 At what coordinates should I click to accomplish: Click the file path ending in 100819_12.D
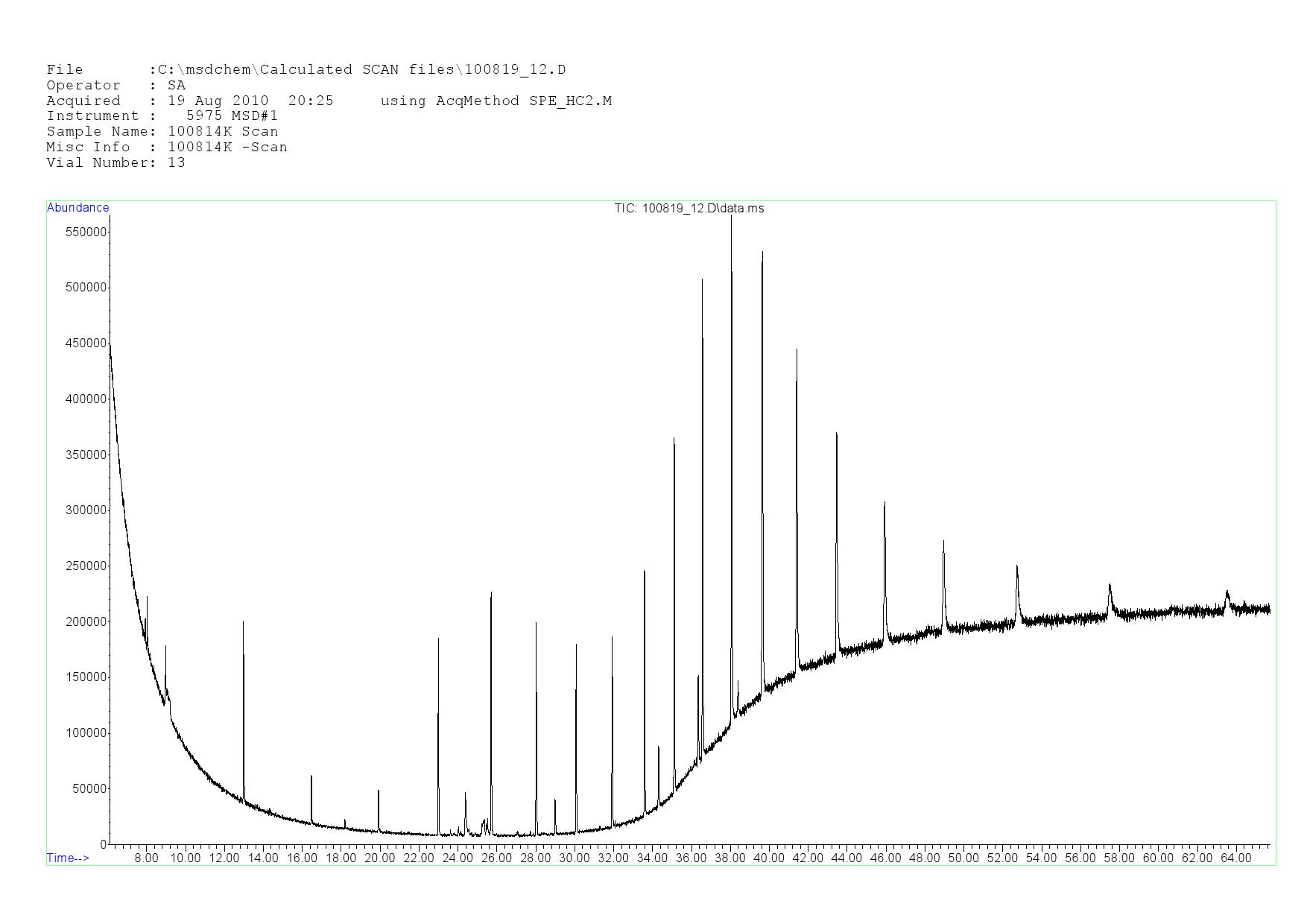(361, 70)
